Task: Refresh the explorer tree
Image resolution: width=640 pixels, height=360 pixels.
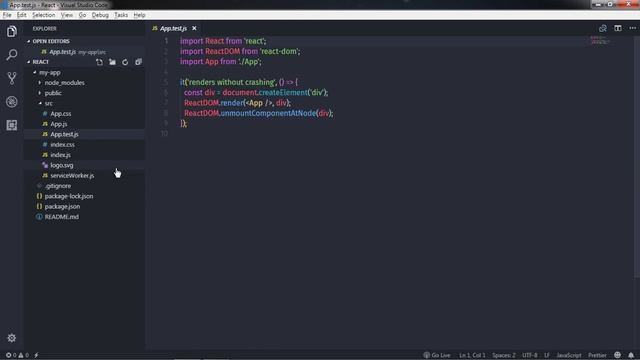Action: [125, 62]
